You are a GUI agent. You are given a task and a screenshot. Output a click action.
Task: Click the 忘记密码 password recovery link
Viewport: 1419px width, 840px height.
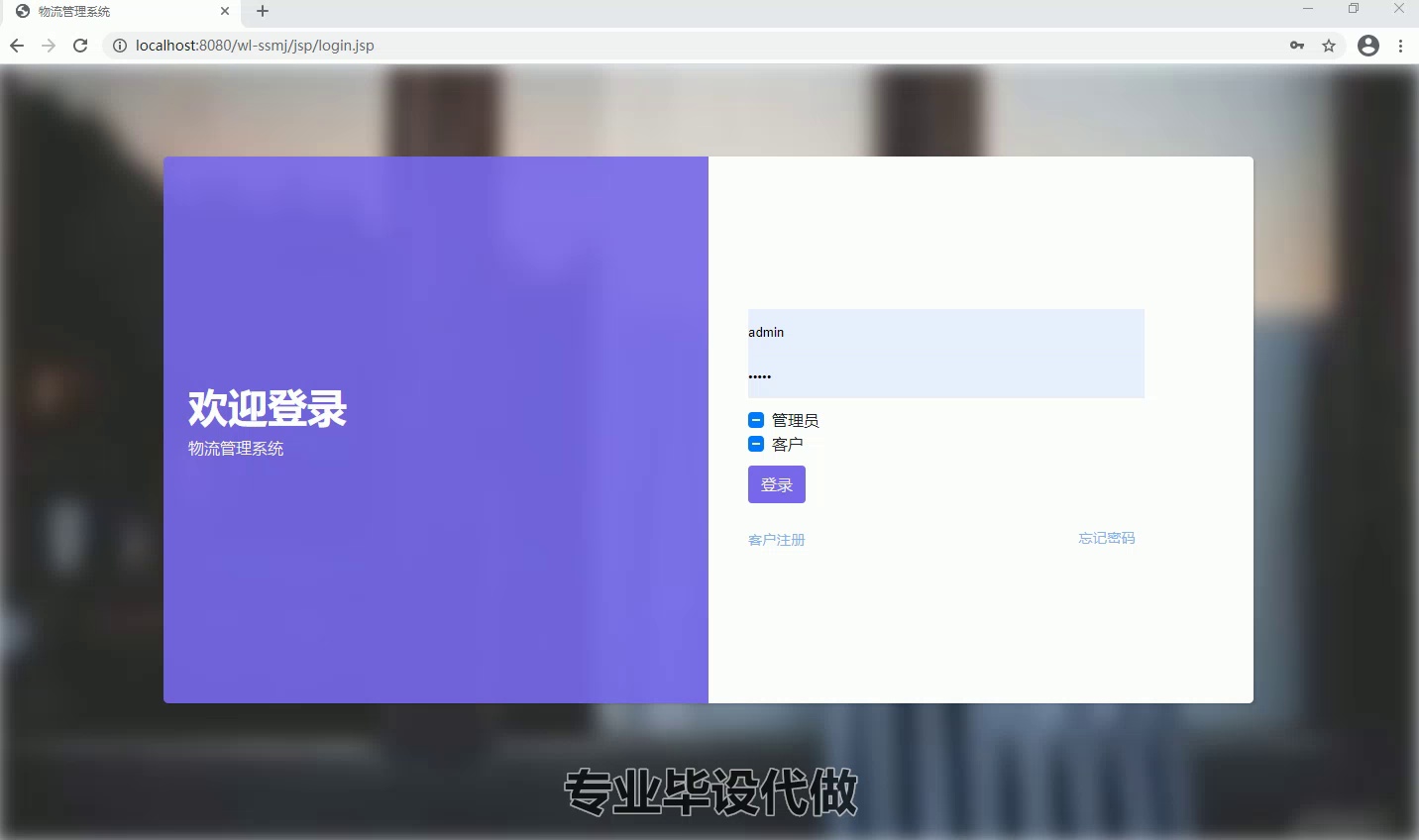1105,538
